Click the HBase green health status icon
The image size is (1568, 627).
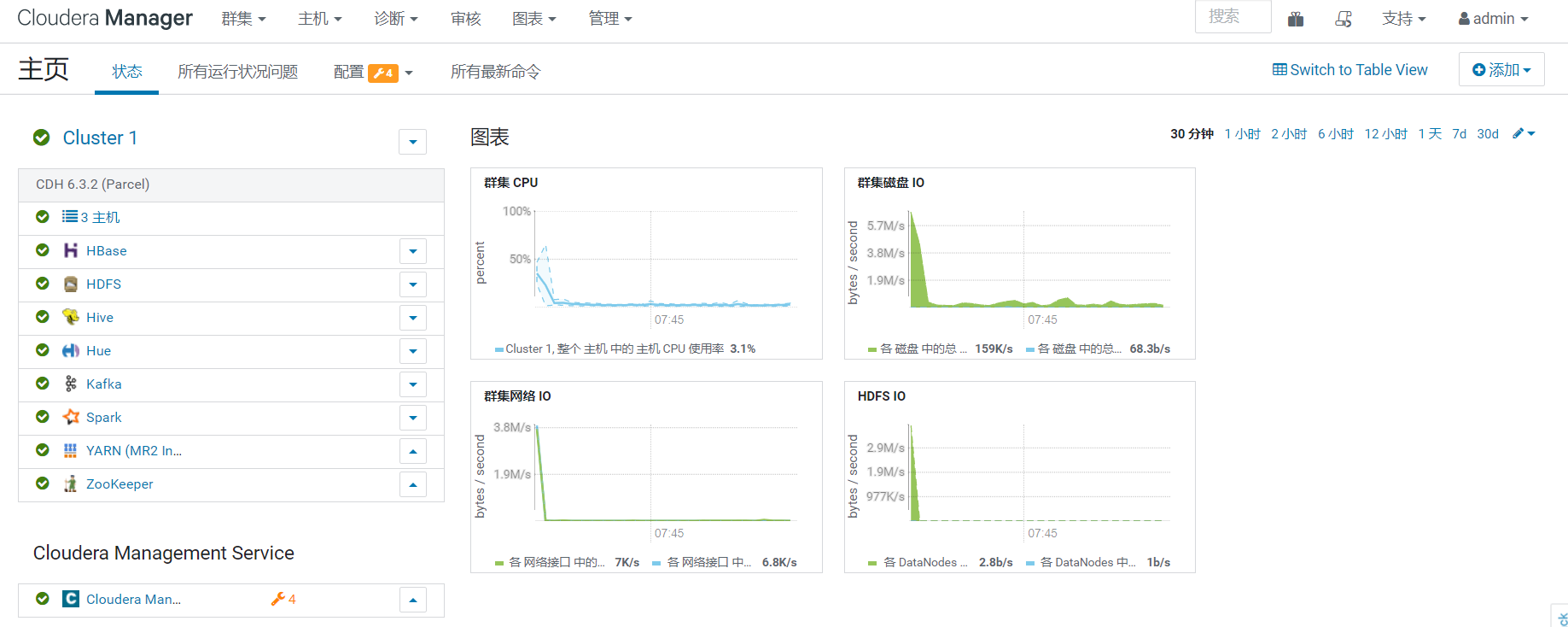(x=43, y=250)
